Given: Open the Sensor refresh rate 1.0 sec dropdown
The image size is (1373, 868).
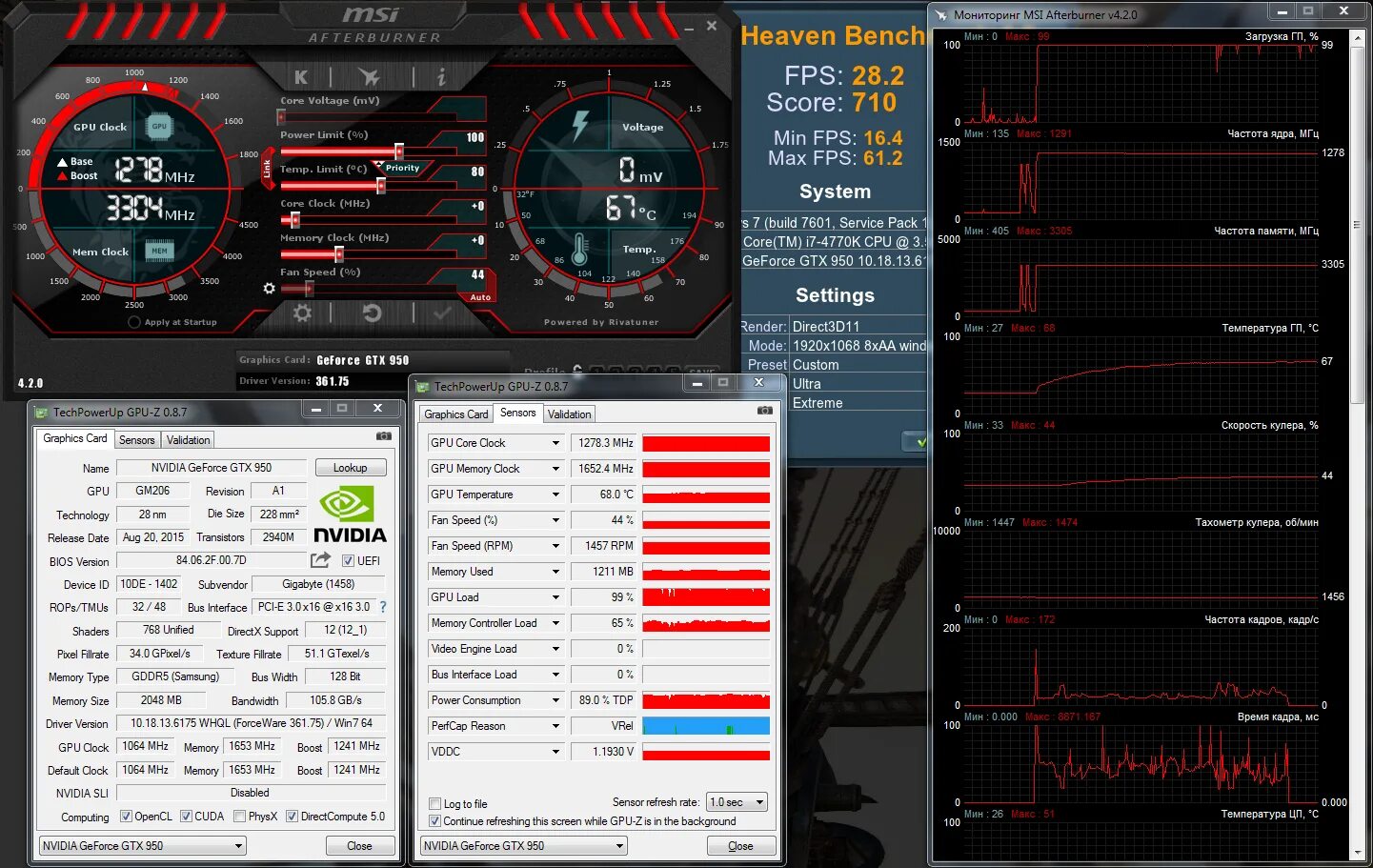Looking at the screenshot, I should click(737, 802).
